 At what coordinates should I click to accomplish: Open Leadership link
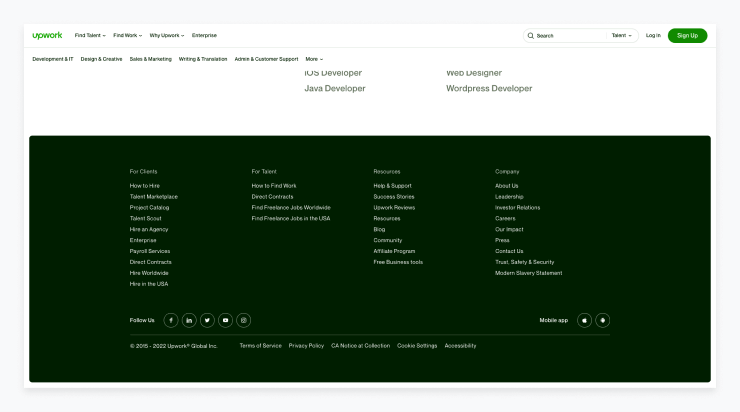coord(509,197)
